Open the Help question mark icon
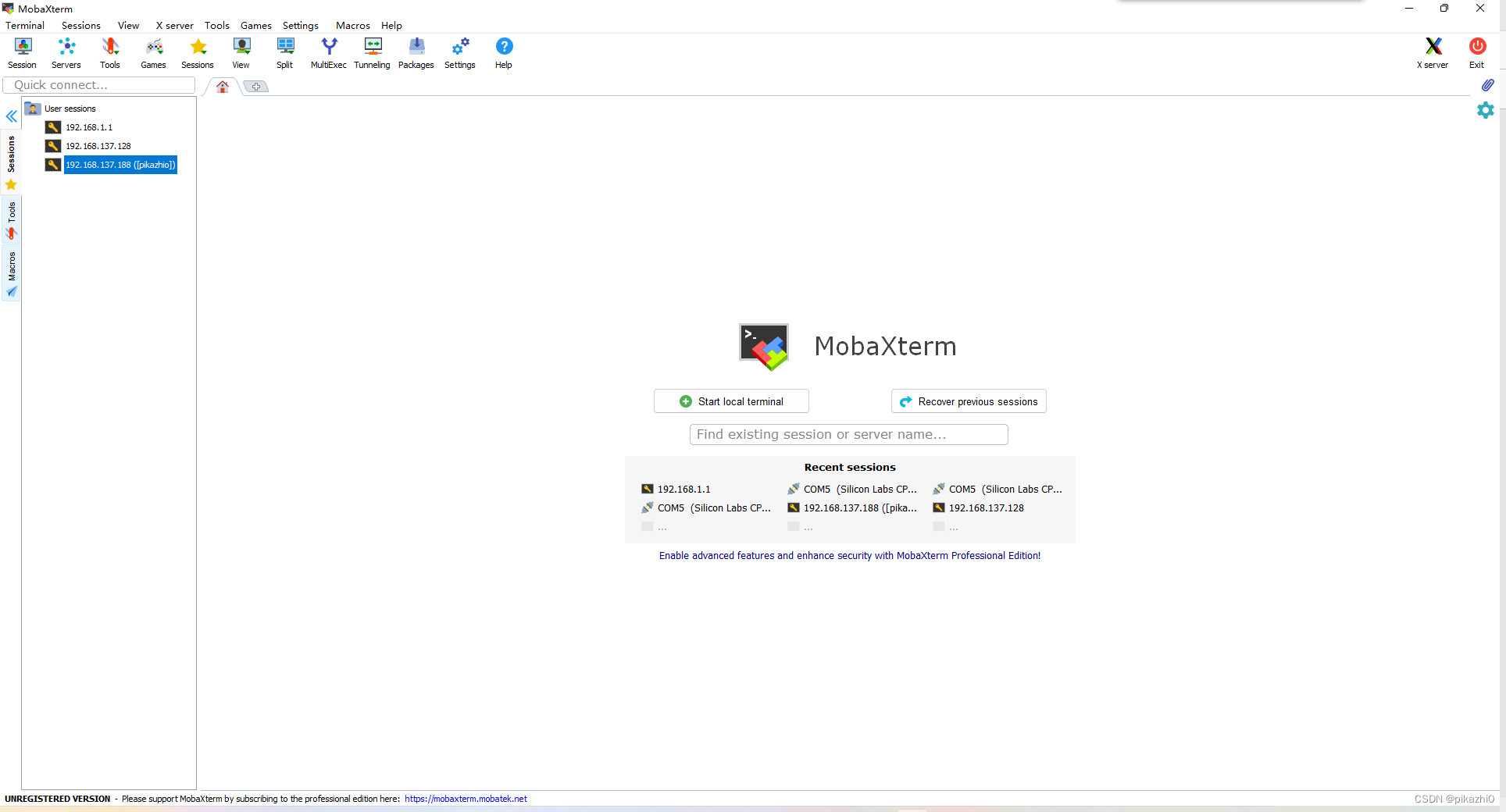1506x812 pixels. pyautogui.click(x=504, y=53)
